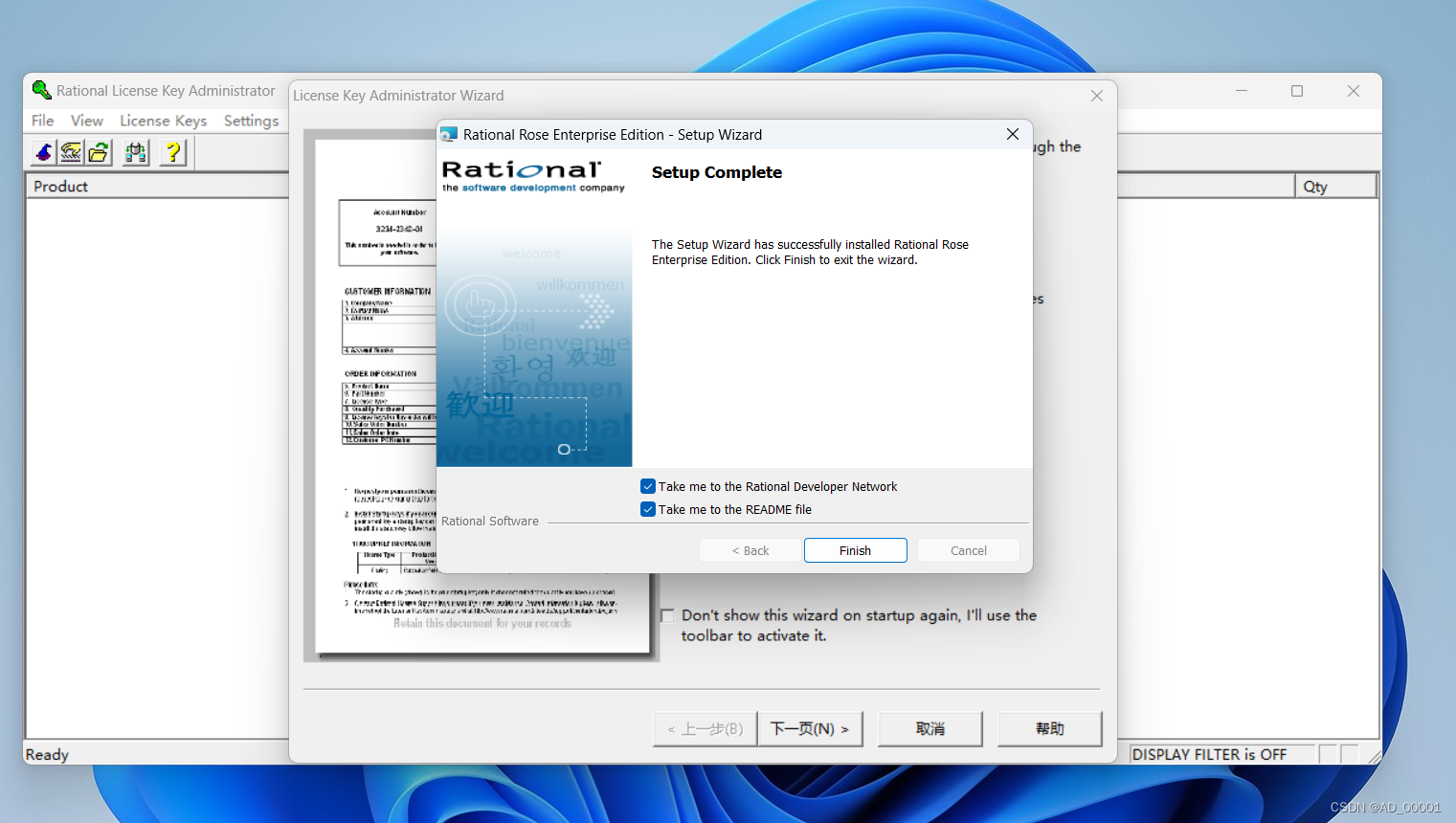This screenshot has height=823, width=1456.
Task: Click 下一页(N) in the License Key Wizard
Action: [810, 728]
